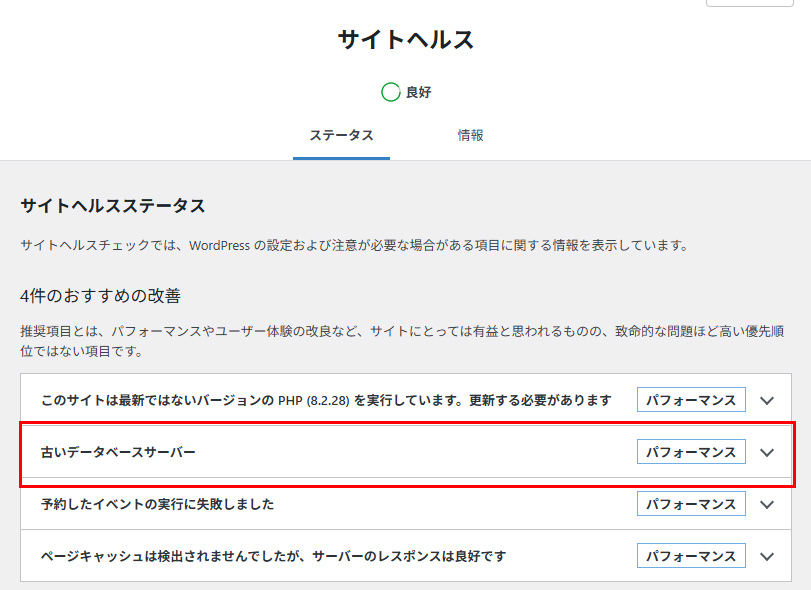Expand the PHP version row chevron

767,401
